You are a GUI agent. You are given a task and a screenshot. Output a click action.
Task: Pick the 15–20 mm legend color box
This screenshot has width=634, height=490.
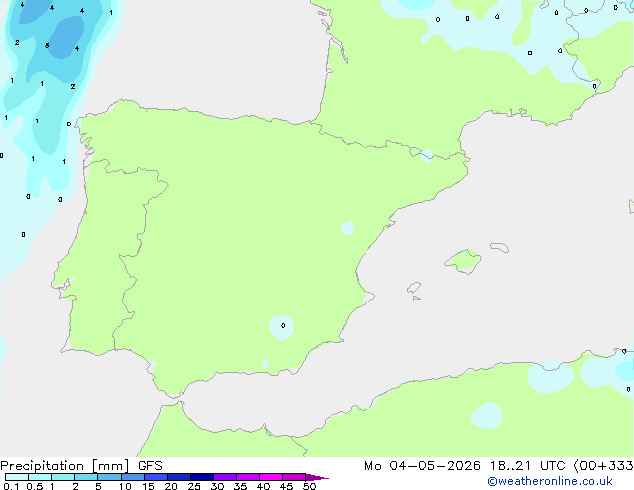point(156,477)
